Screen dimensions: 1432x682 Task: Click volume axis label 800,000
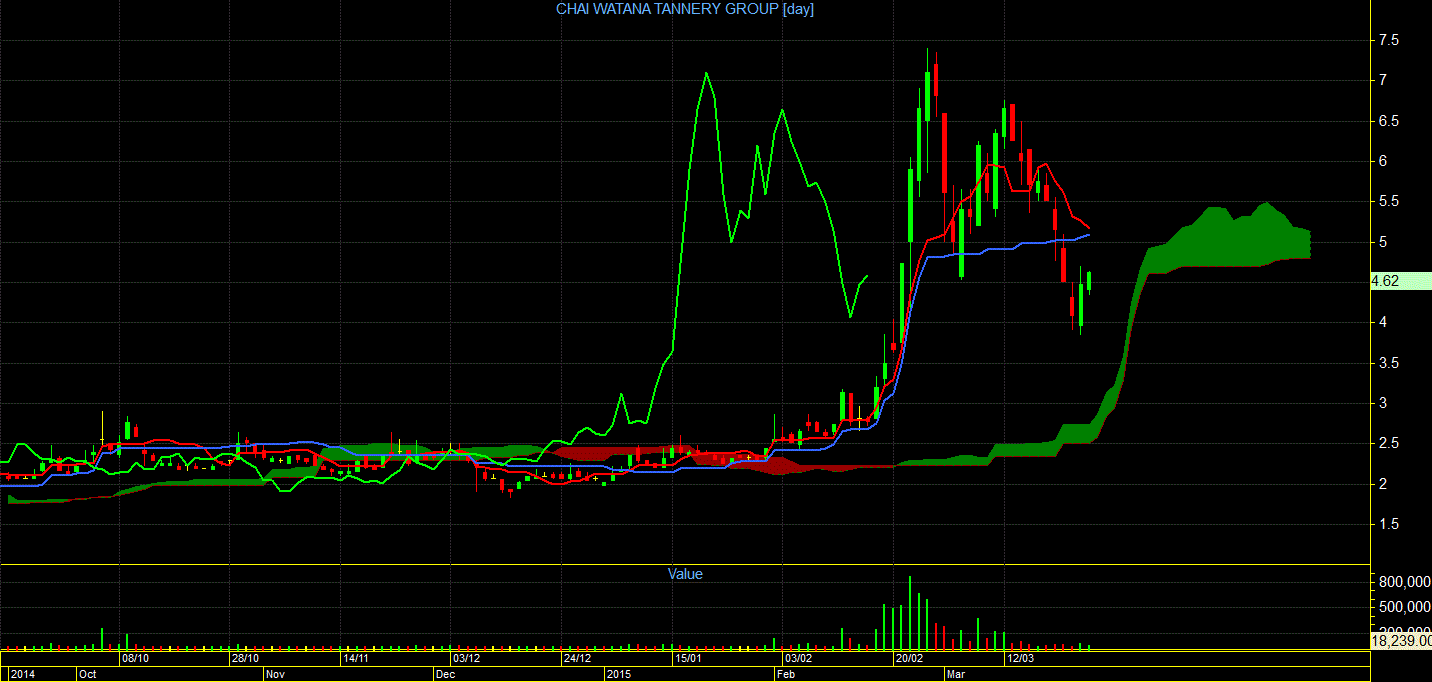(1403, 582)
